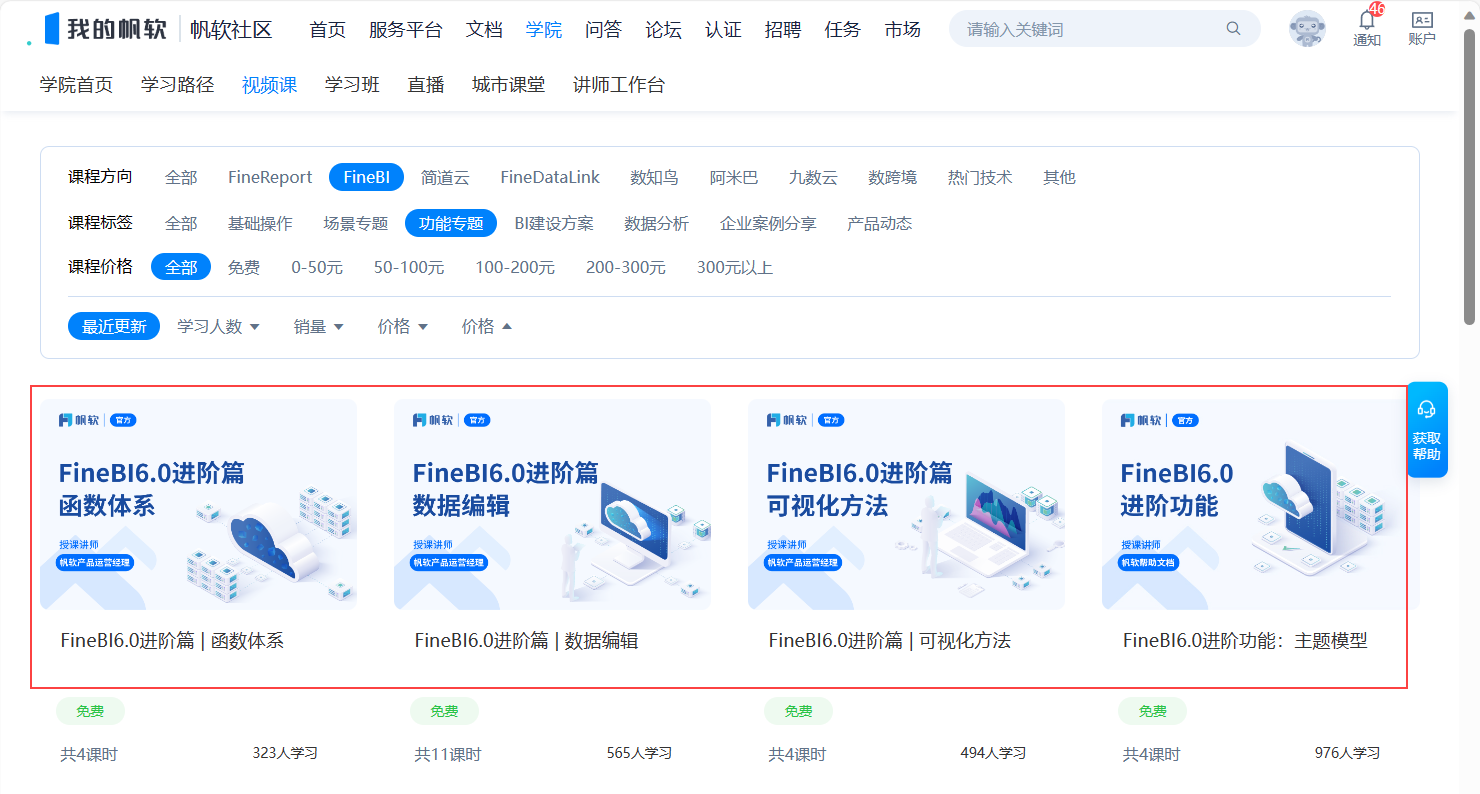
Task: Click the 我的帆软 logo
Action: (107, 29)
